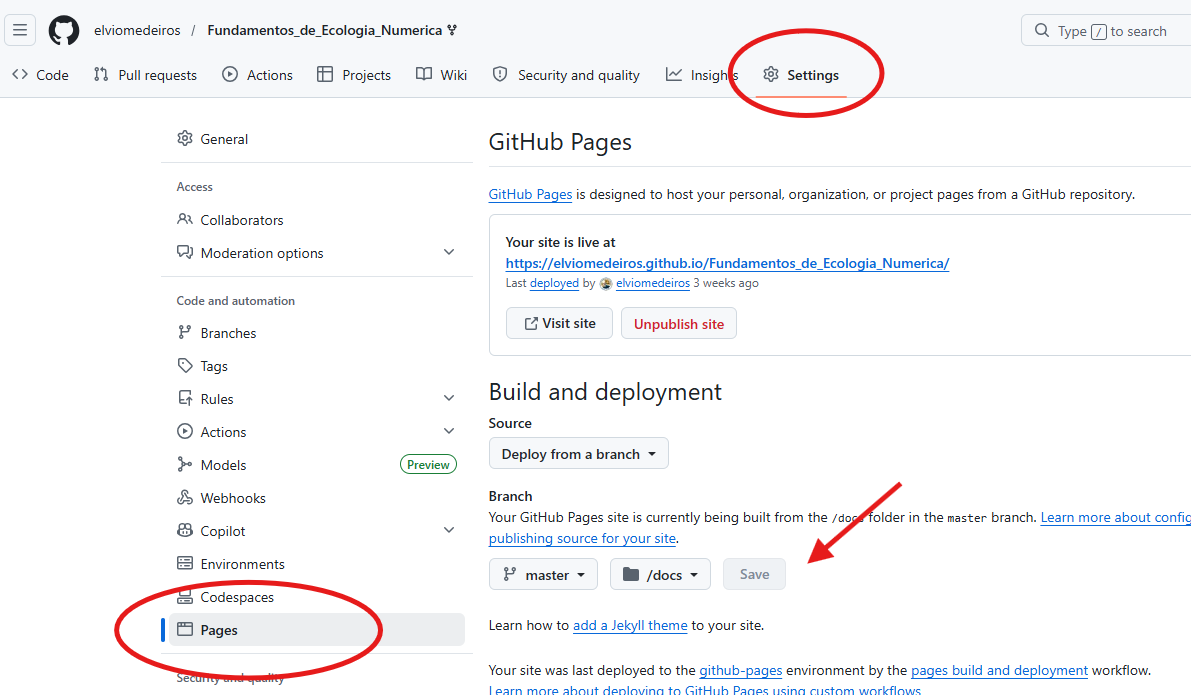Viewport: 1191px width, 695px height.
Task: Click the elviomedeiros deployer link
Action: [x=652, y=283]
